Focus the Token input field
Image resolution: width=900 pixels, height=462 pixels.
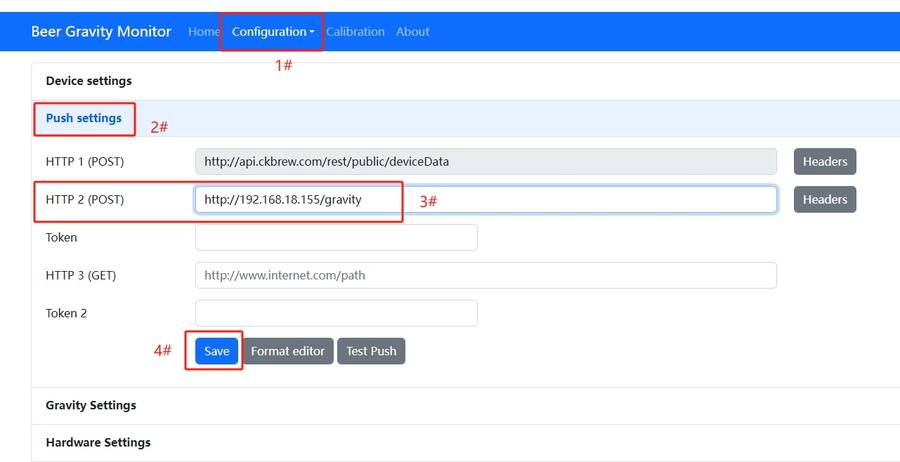[x=336, y=238]
